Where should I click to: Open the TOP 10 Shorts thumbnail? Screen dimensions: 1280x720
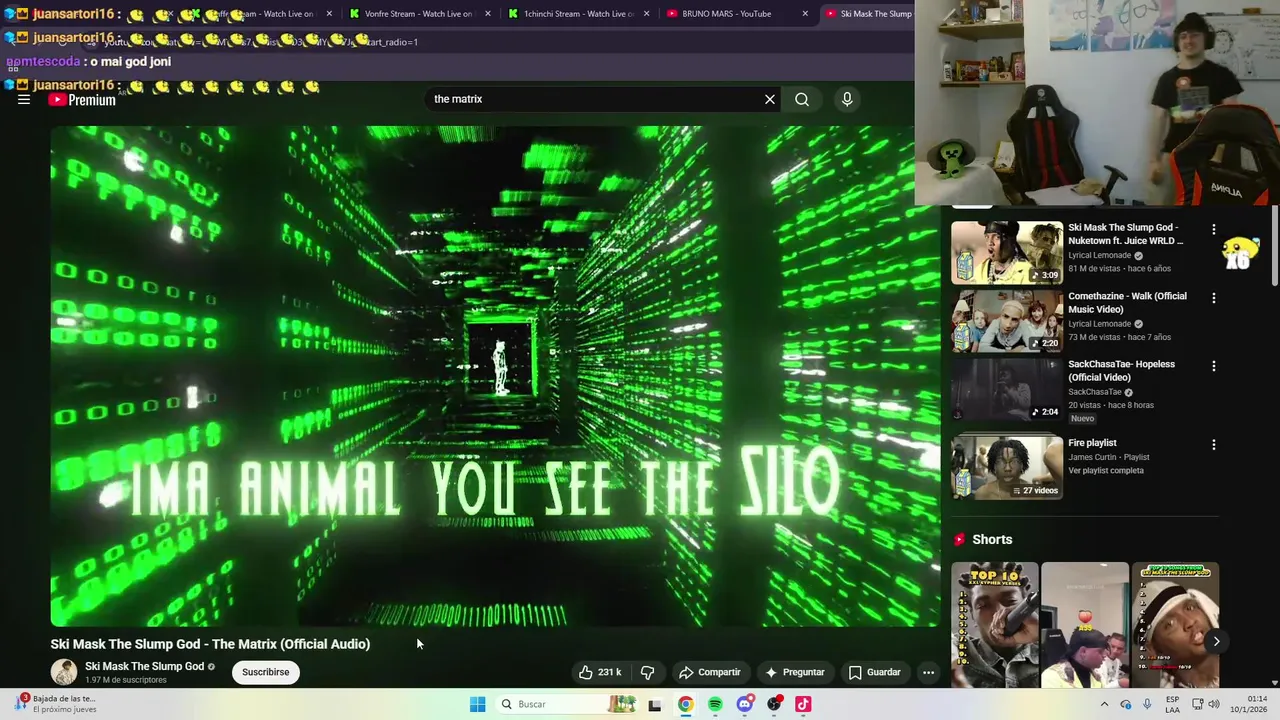[x=994, y=626]
